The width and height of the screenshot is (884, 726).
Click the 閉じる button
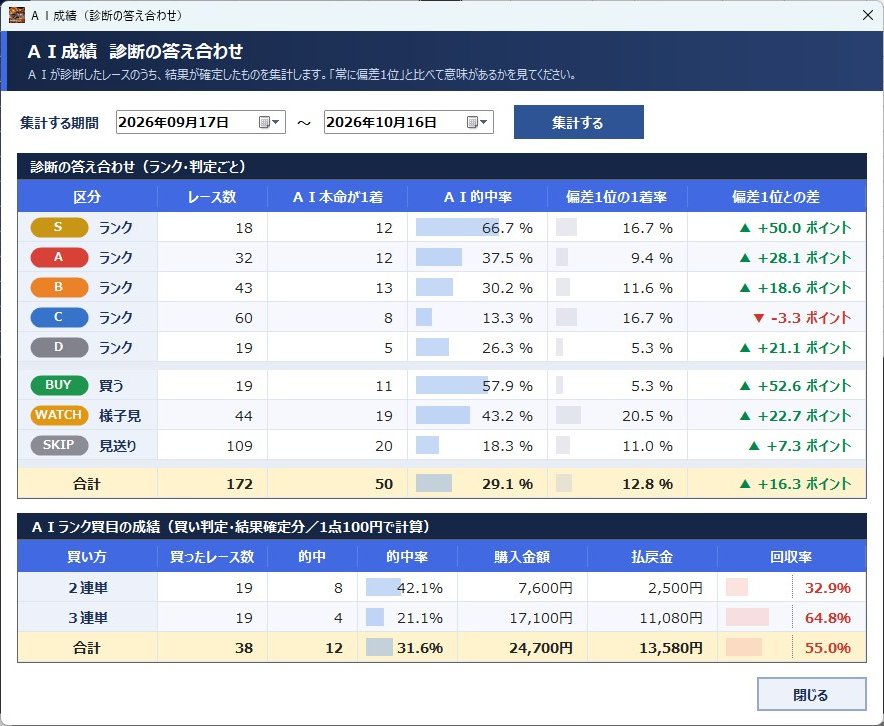click(811, 694)
